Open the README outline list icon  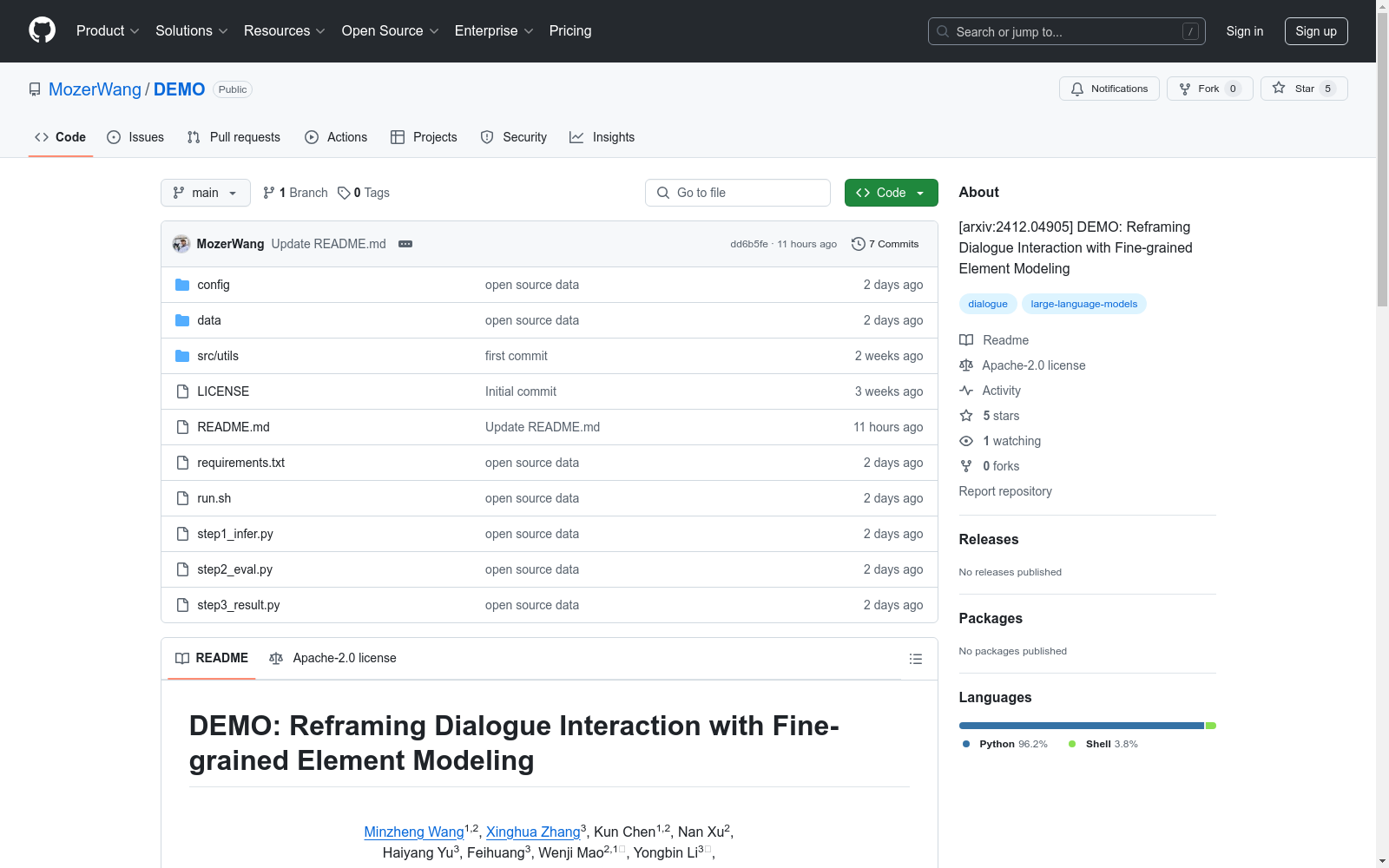click(915, 659)
